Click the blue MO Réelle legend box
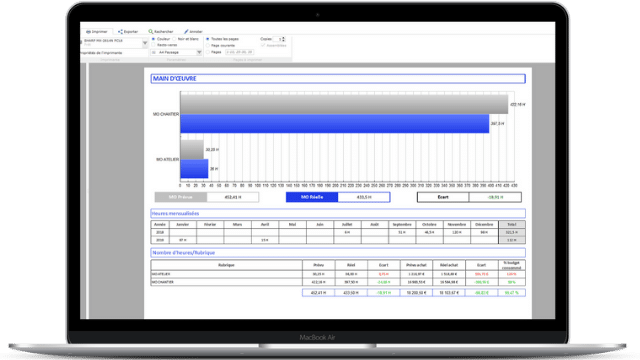Screen dimensions: 640x360 312,197
